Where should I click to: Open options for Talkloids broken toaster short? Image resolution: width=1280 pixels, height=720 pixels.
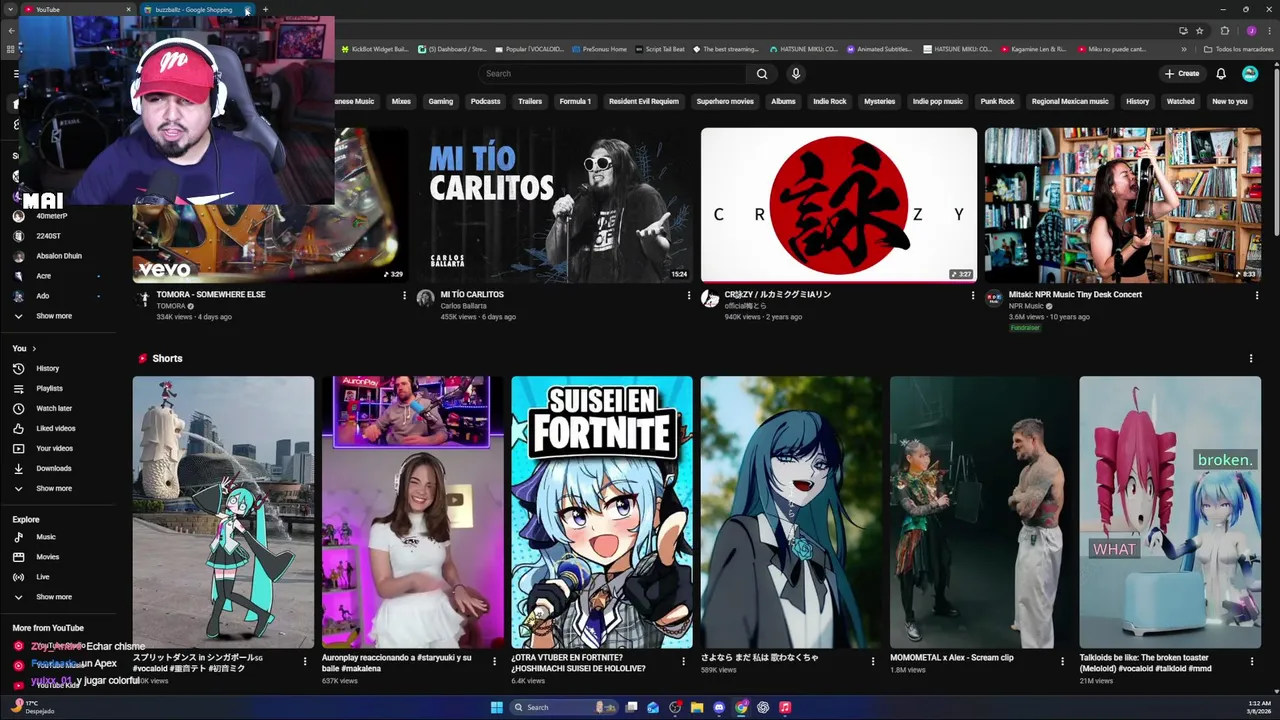(x=1251, y=661)
